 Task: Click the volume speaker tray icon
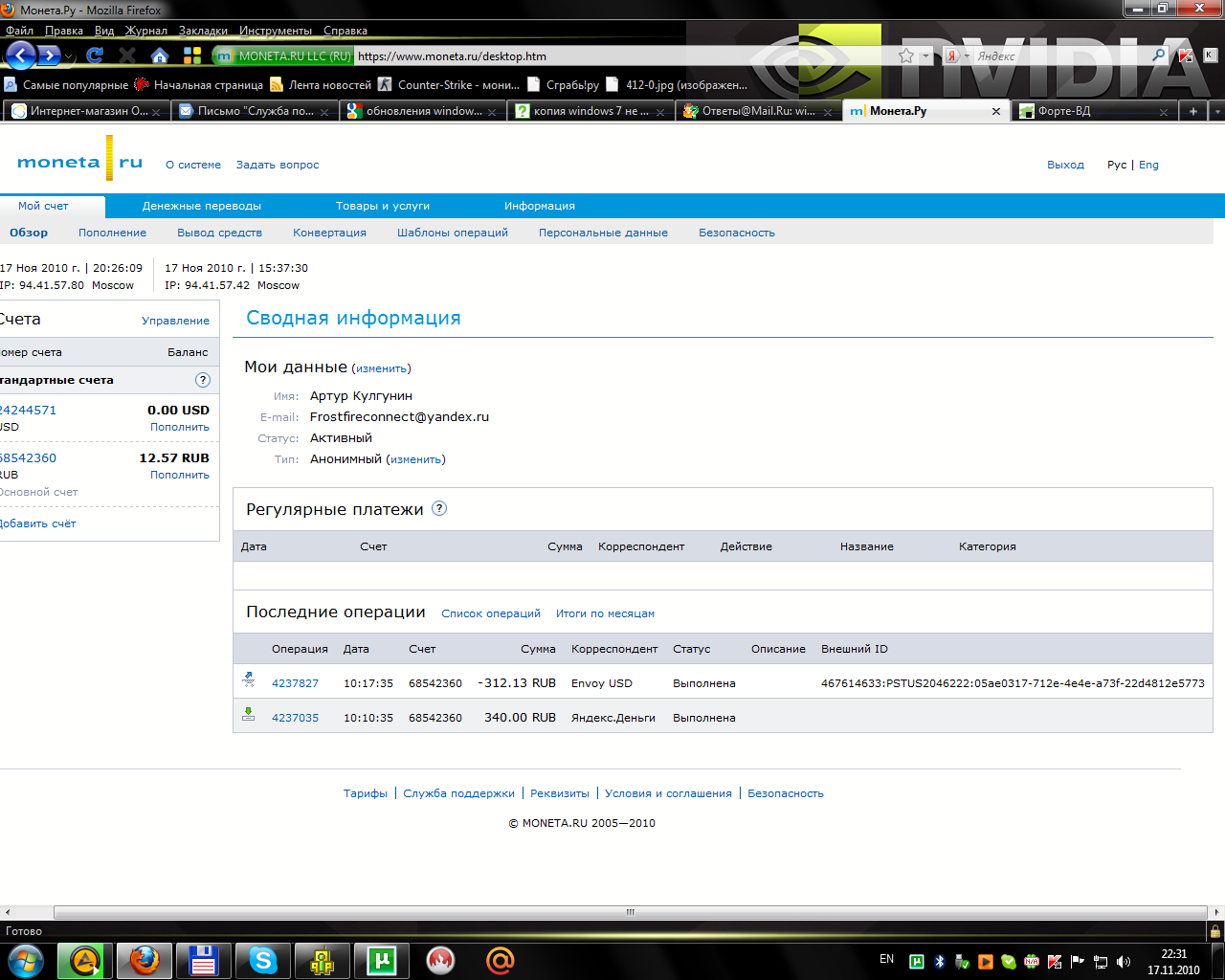tap(1124, 962)
